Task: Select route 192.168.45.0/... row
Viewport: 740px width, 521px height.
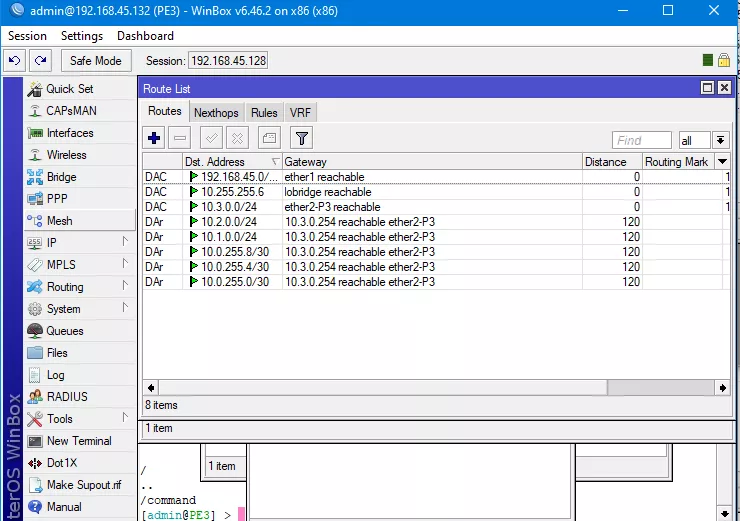Action: (x=437, y=177)
